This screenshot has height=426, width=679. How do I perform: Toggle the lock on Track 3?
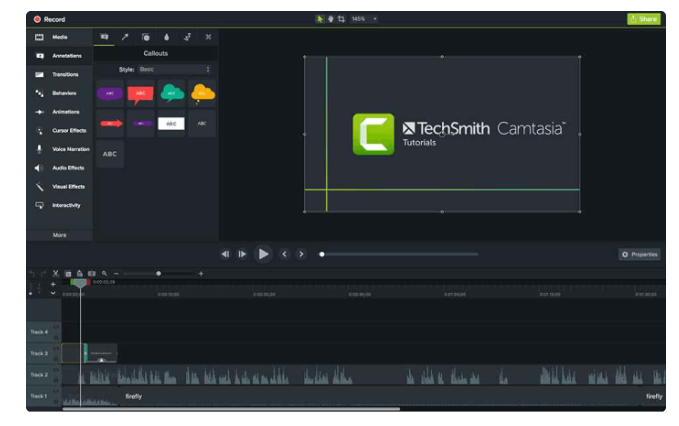(x=56, y=359)
